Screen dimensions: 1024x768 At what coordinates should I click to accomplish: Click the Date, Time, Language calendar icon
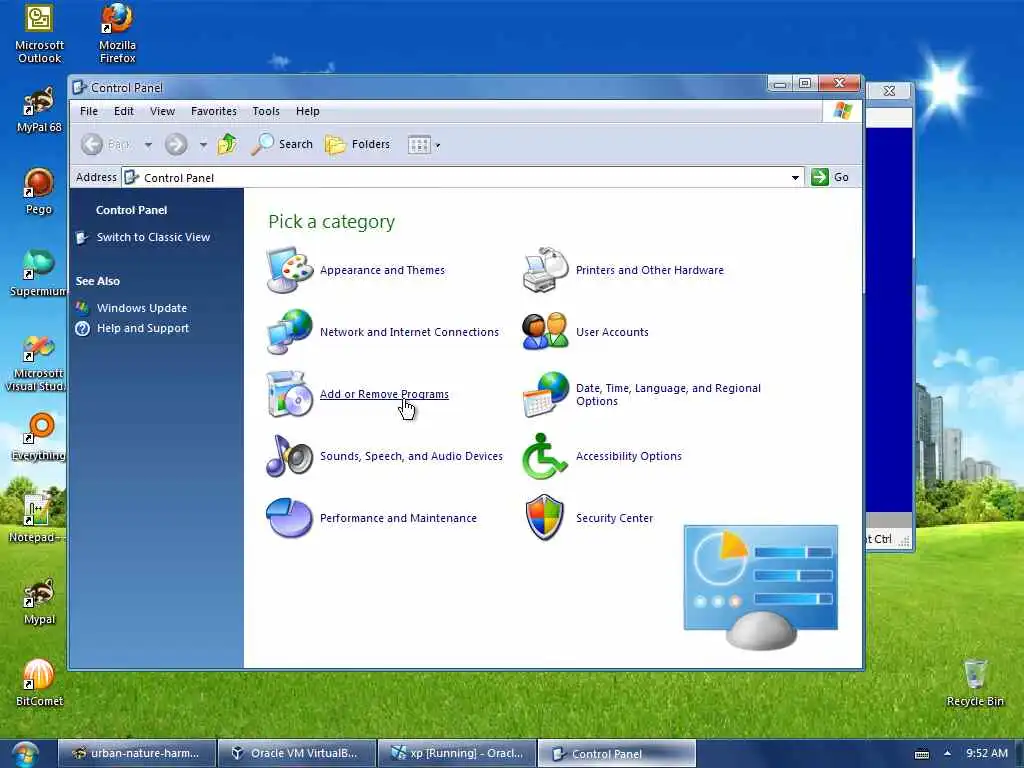[545, 394]
